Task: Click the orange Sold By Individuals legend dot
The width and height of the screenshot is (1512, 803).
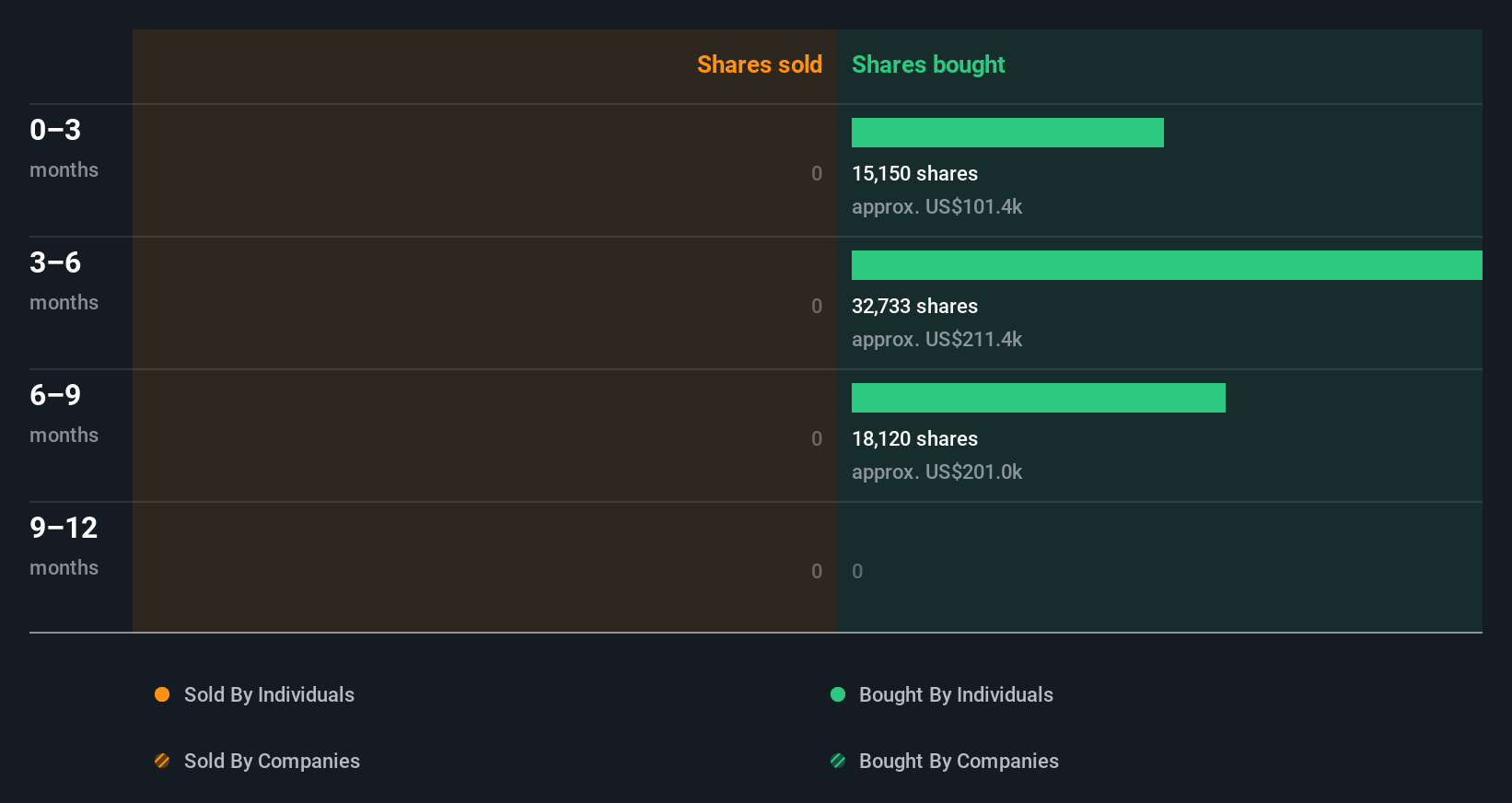Action: pos(162,694)
